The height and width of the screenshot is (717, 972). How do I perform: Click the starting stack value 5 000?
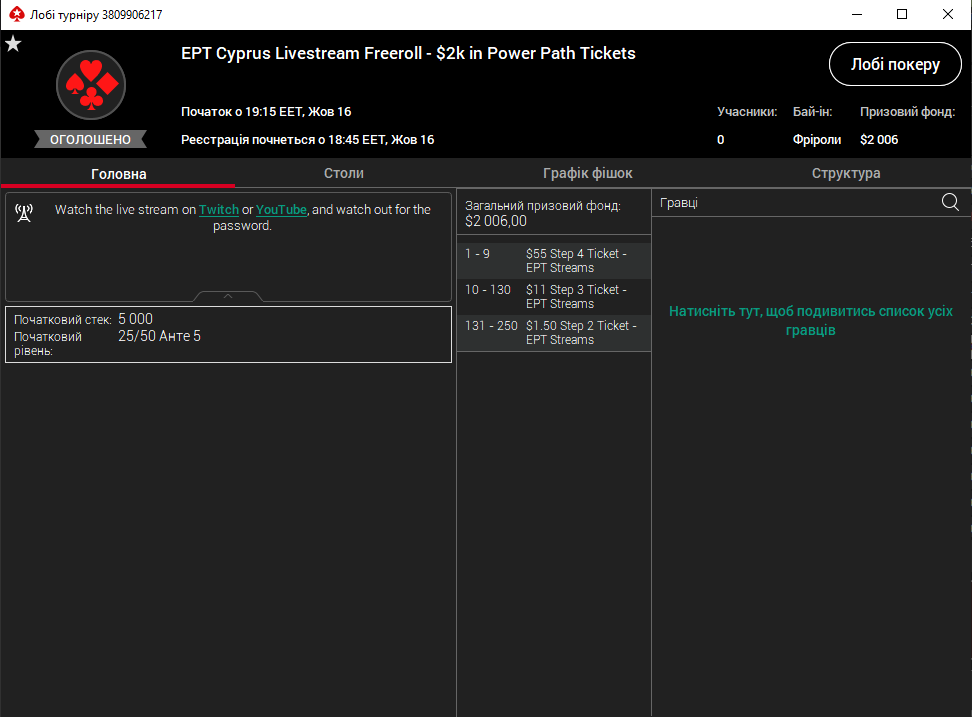click(135, 319)
